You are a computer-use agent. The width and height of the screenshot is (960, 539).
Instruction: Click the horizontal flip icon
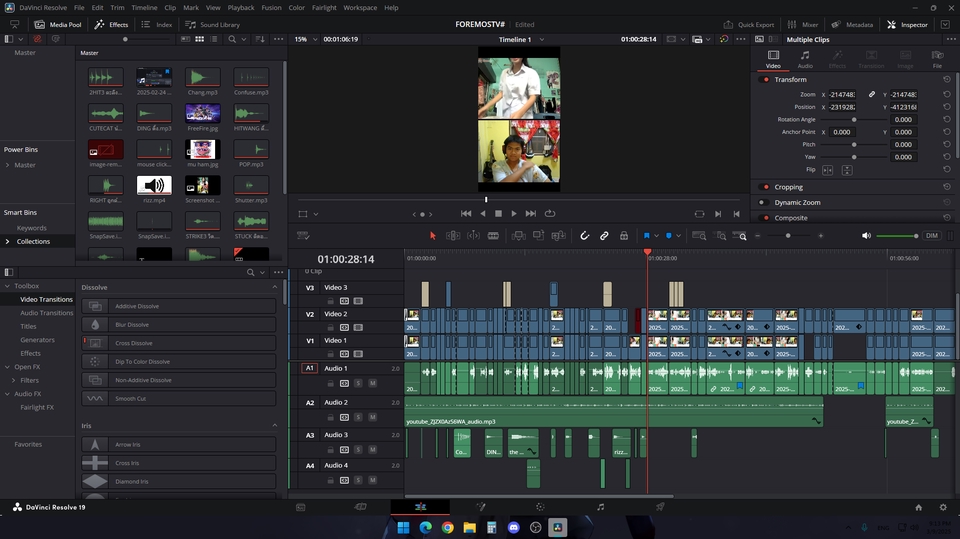click(830, 170)
